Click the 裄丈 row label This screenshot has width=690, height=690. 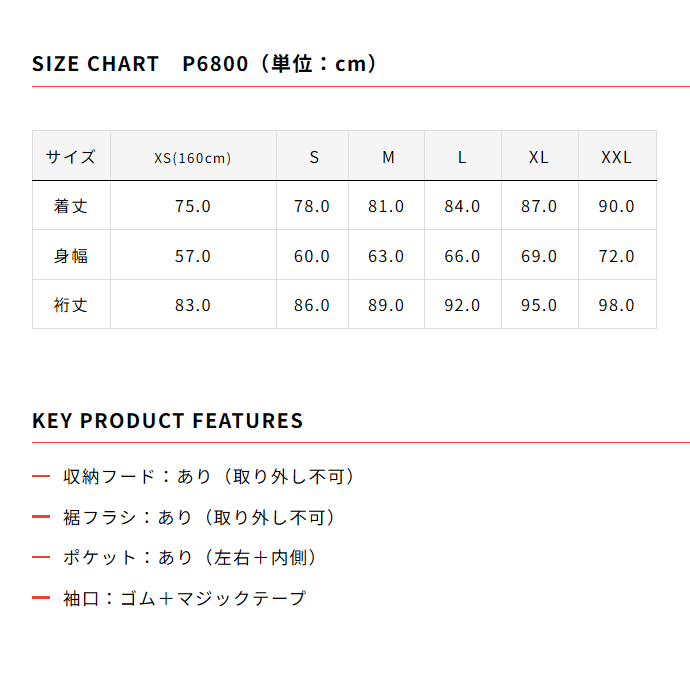pos(71,305)
